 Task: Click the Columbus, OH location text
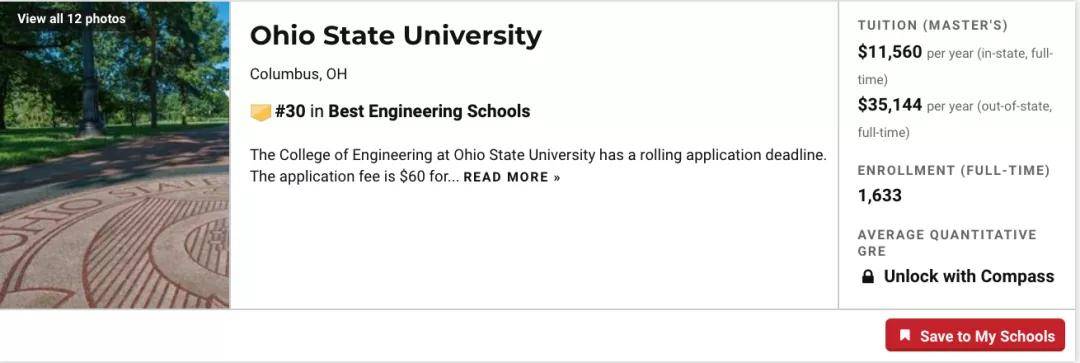(298, 74)
